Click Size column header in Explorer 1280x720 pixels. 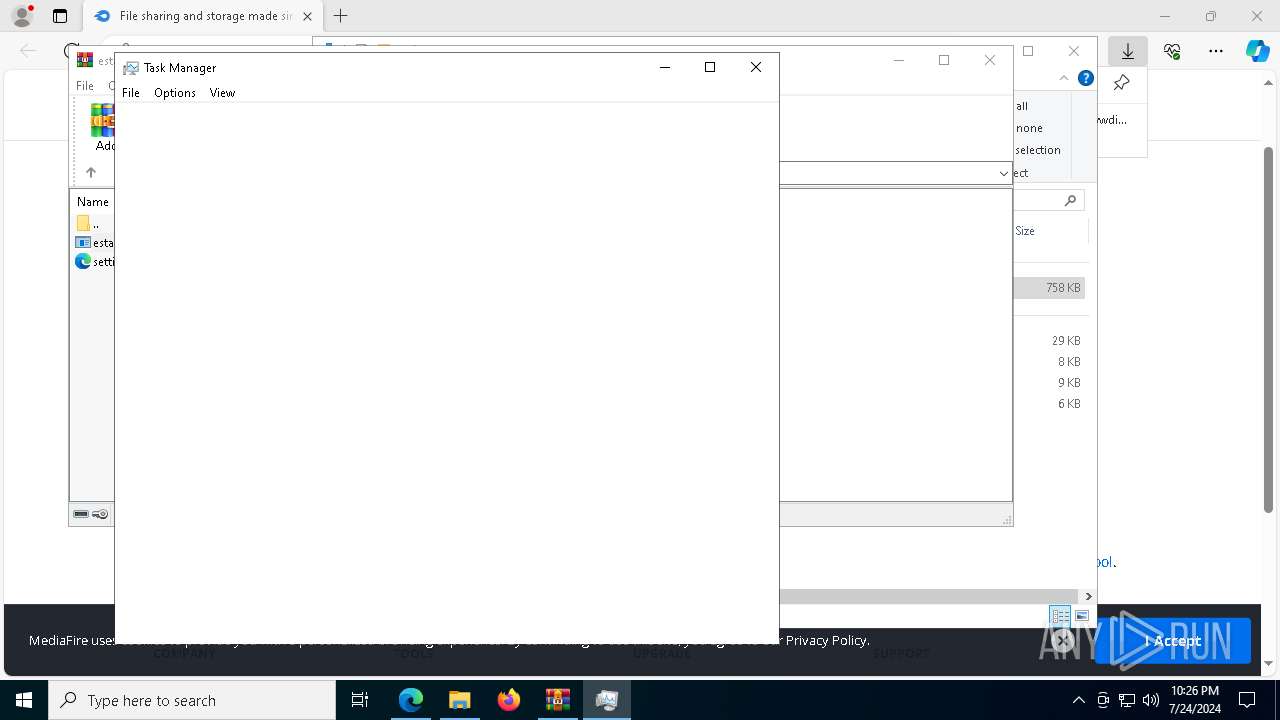pyautogui.click(x=1025, y=231)
